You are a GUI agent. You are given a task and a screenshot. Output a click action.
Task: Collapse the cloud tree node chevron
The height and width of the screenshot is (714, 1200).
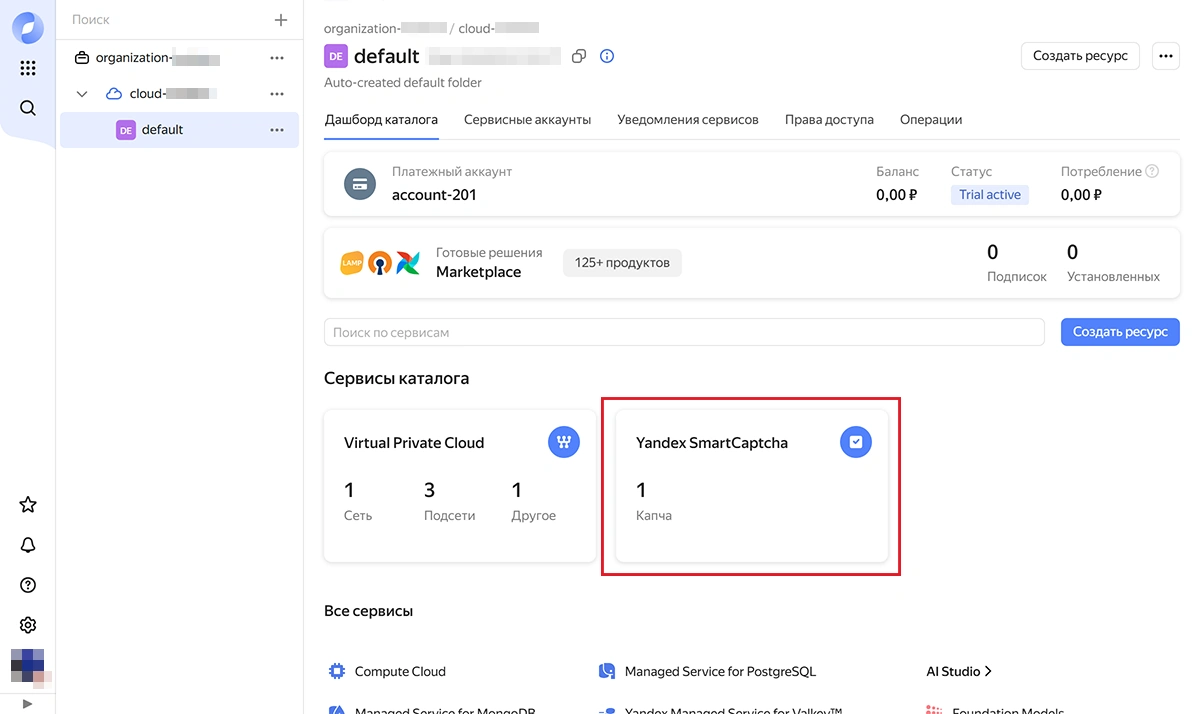coord(83,94)
